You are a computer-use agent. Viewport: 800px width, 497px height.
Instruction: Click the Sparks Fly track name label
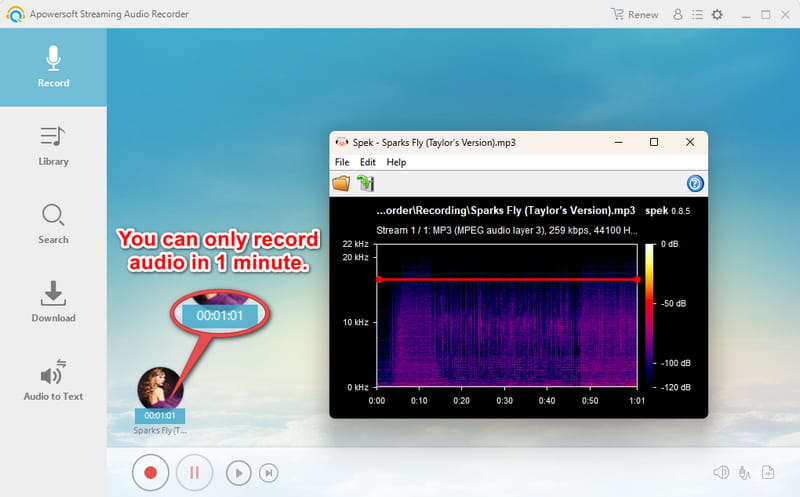tap(160, 430)
